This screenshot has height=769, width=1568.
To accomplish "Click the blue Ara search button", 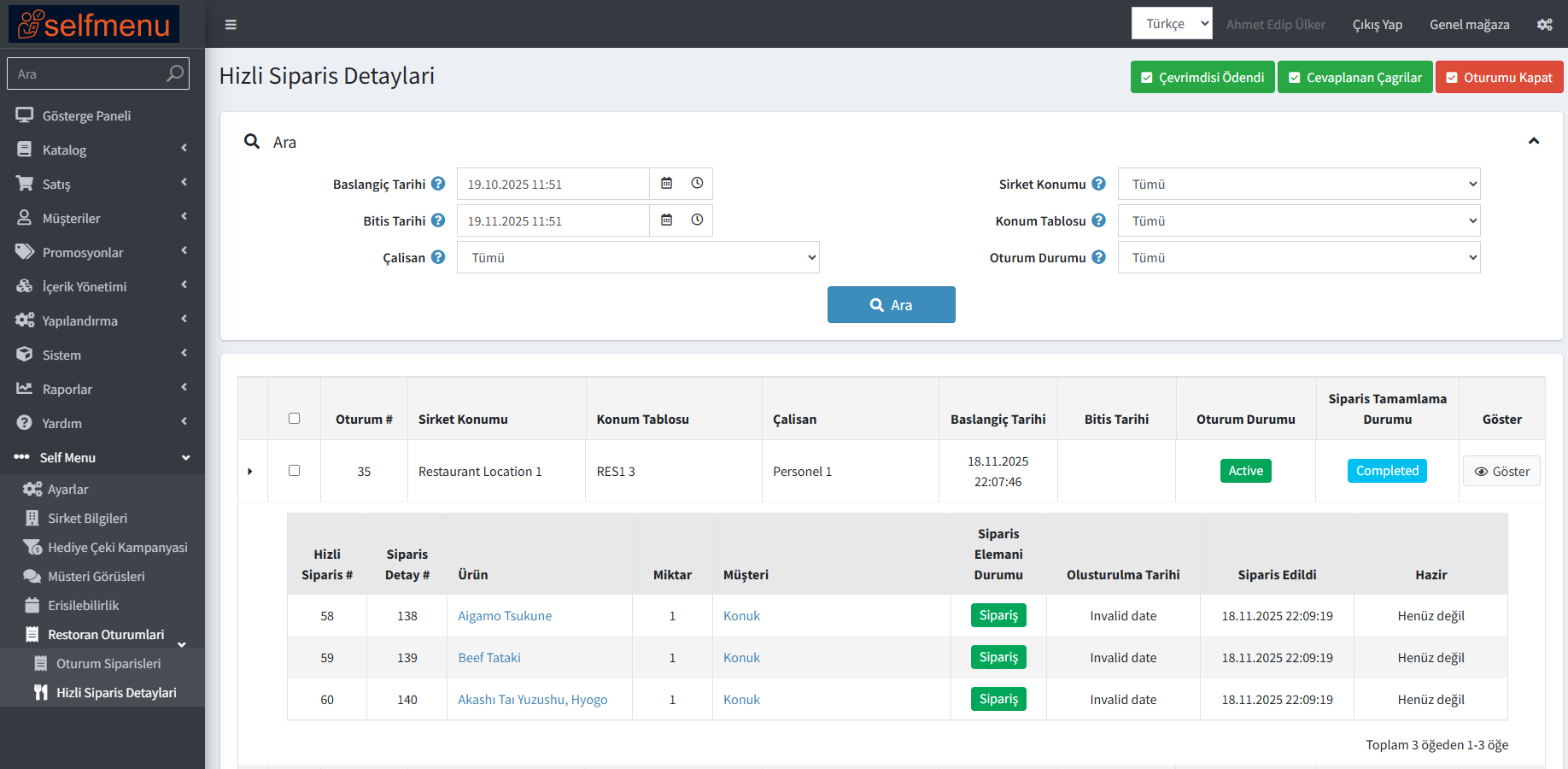I will point(891,305).
